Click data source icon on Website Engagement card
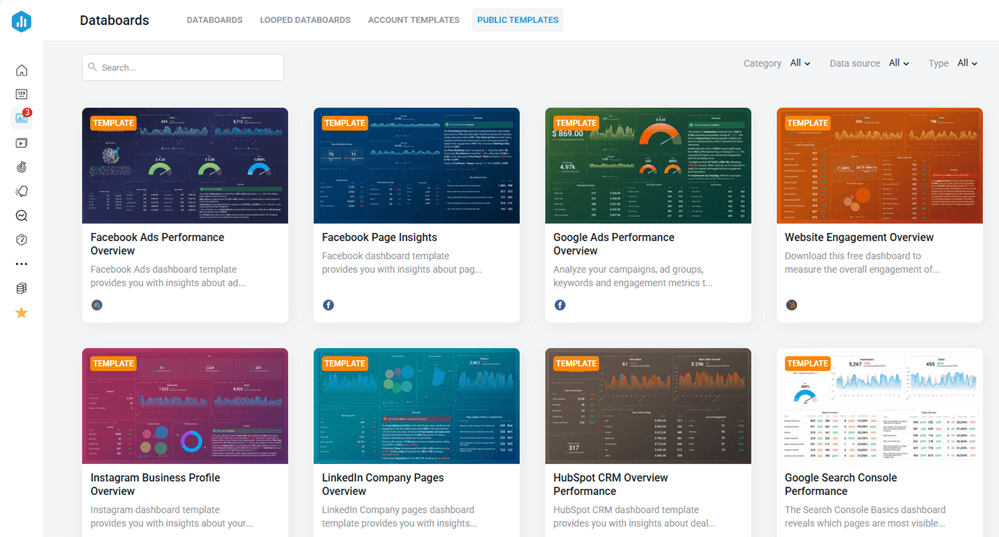Viewport: 999px width, 537px height. [x=791, y=305]
